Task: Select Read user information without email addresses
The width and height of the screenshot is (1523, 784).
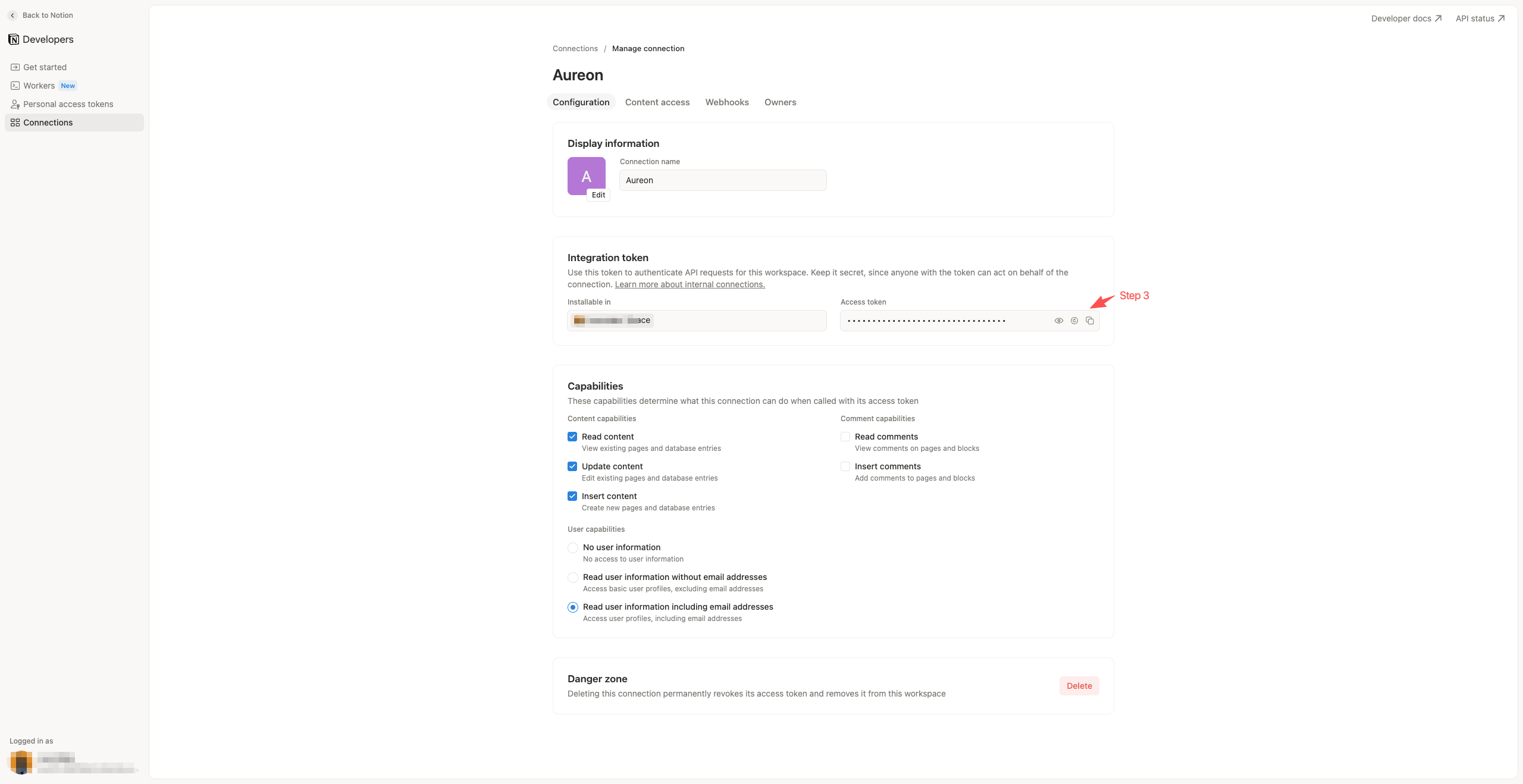Action: tap(573, 578)
